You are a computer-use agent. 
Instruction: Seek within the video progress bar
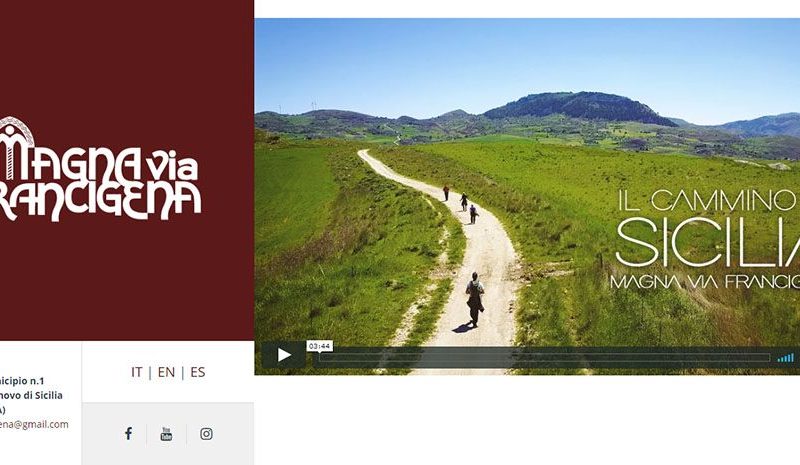point(544,358)
